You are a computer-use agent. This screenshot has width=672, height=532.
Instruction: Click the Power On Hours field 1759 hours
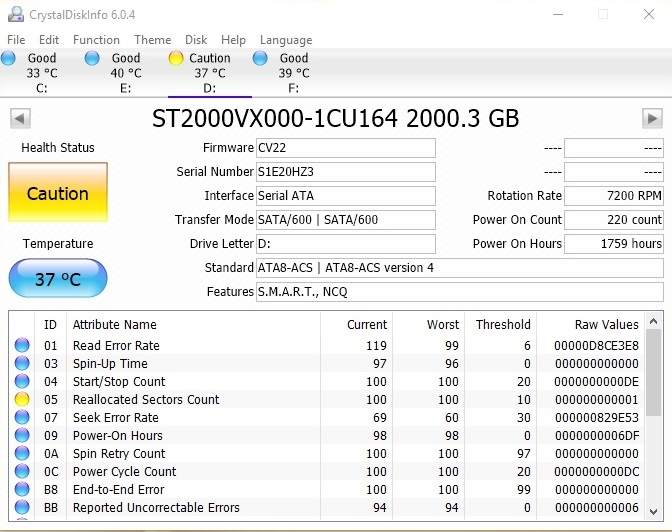pyautogui.click(x=614, y=244)
